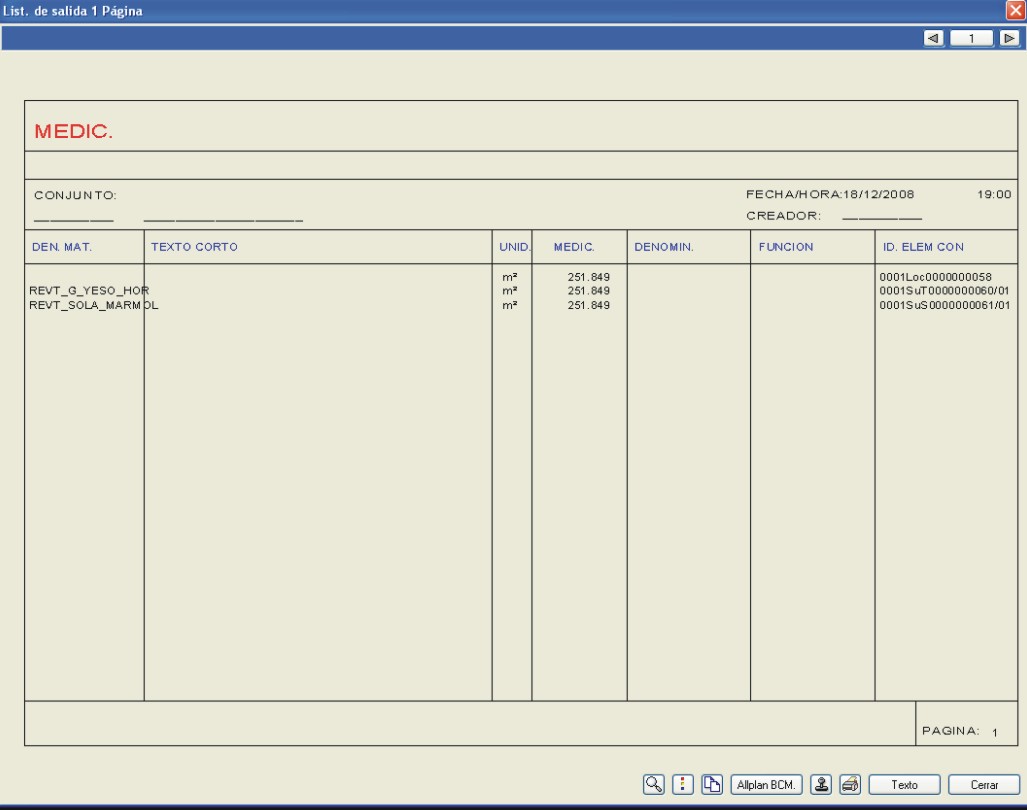Image resolution: width=1027 pixels, height=810 pixels.
Task: Click the FUNCION column header
Action: [786, 247]
